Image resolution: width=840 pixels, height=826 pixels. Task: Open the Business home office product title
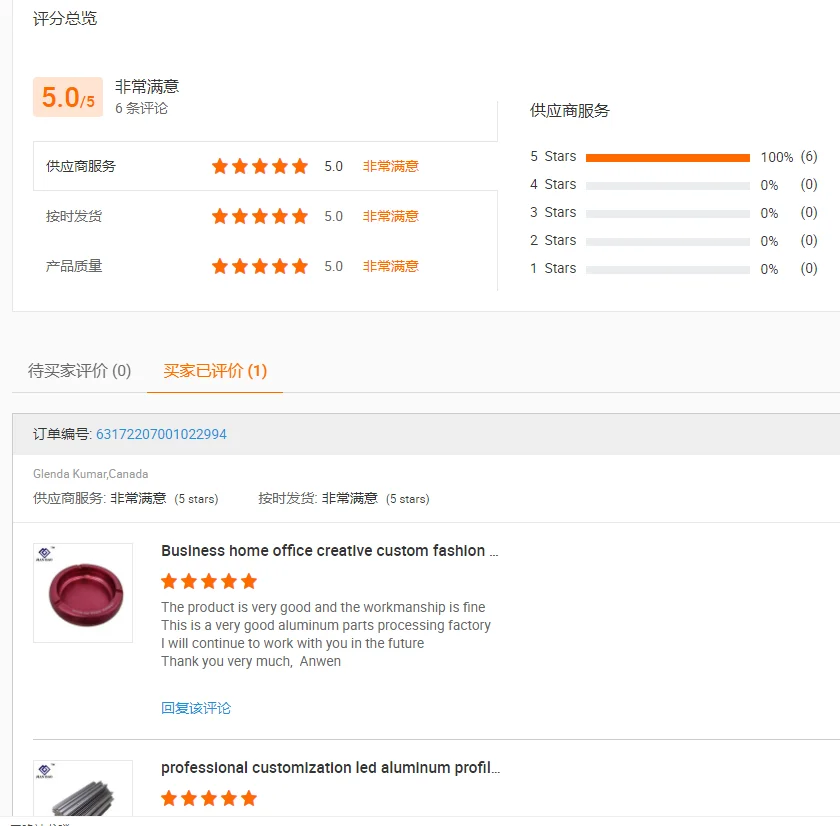(329, 551)
